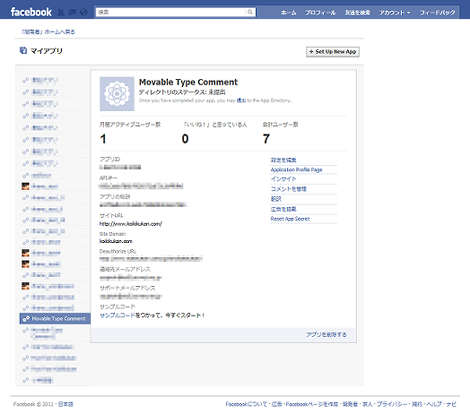This screenshot has height=414, width=470.
Task: Click the koikikukan.com Site Domain text
Action: (116, 241)
